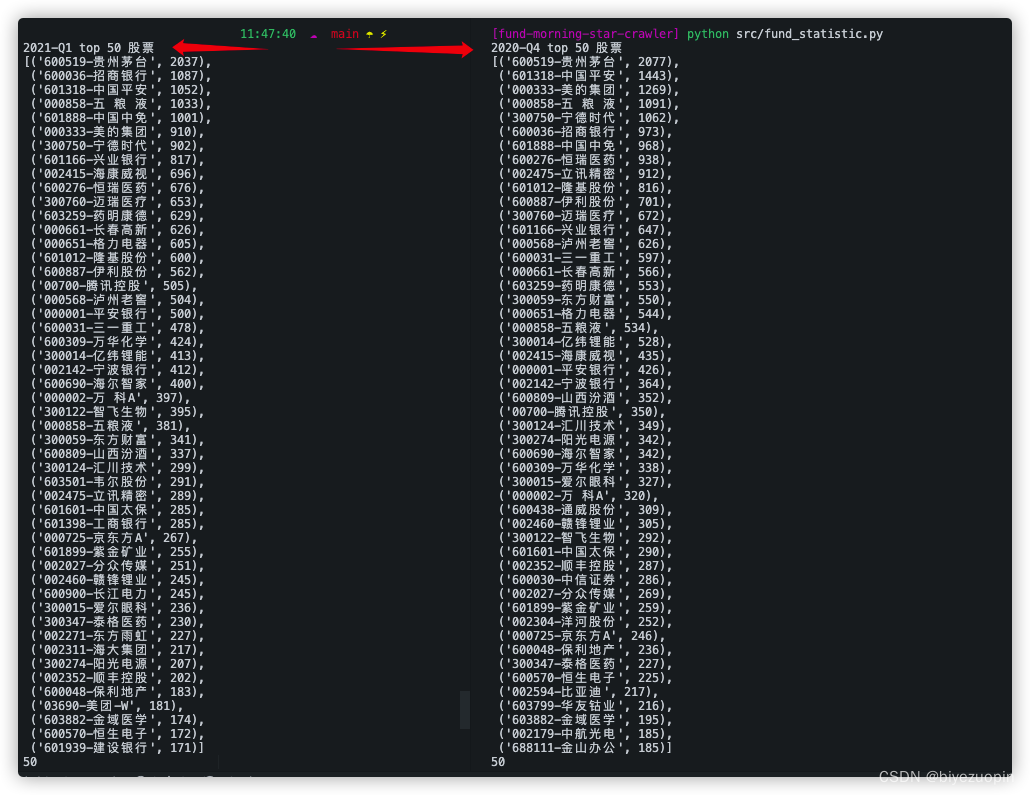Viewport: 1030px width, 795px height.
Task: Click the src/fund_statistic.py script path
Action: click(809, 34)
